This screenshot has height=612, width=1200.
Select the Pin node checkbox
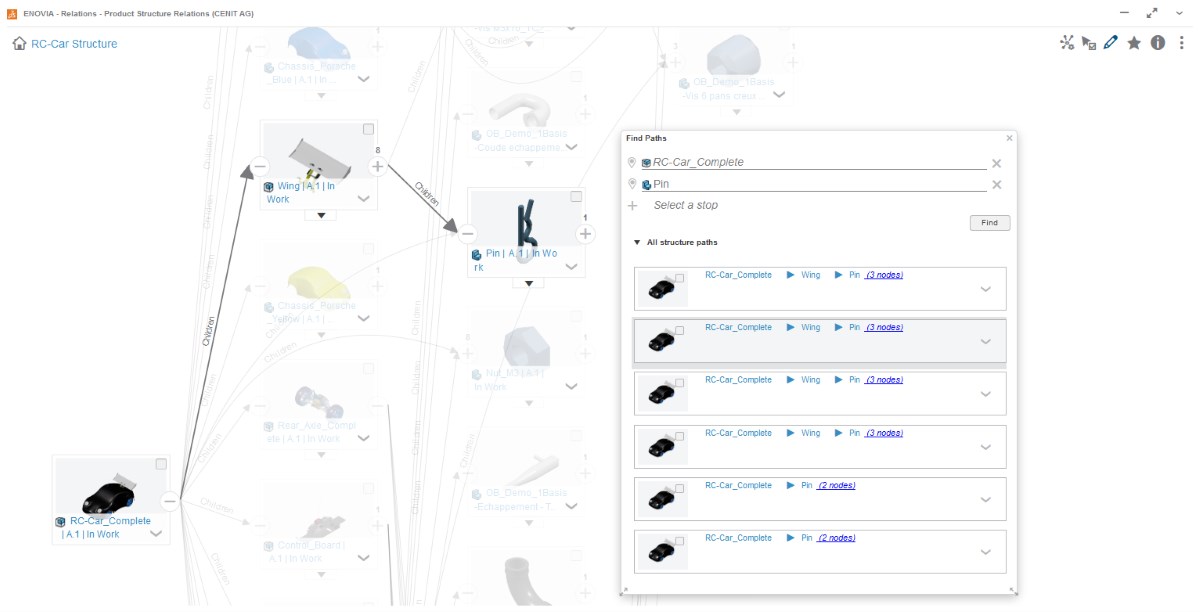pos(577,197)
